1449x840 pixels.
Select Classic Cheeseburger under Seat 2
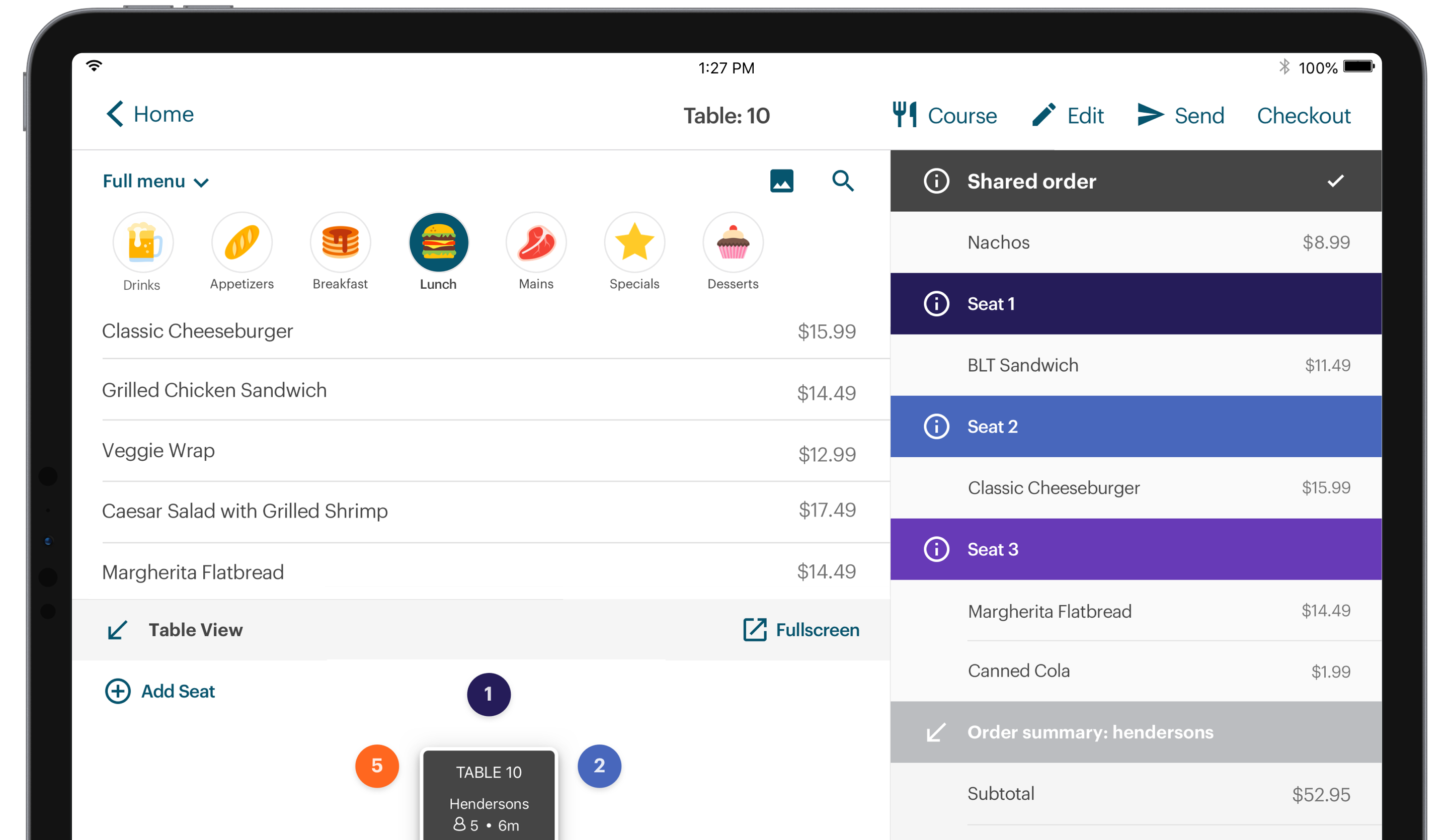[x=1136, y=487]
